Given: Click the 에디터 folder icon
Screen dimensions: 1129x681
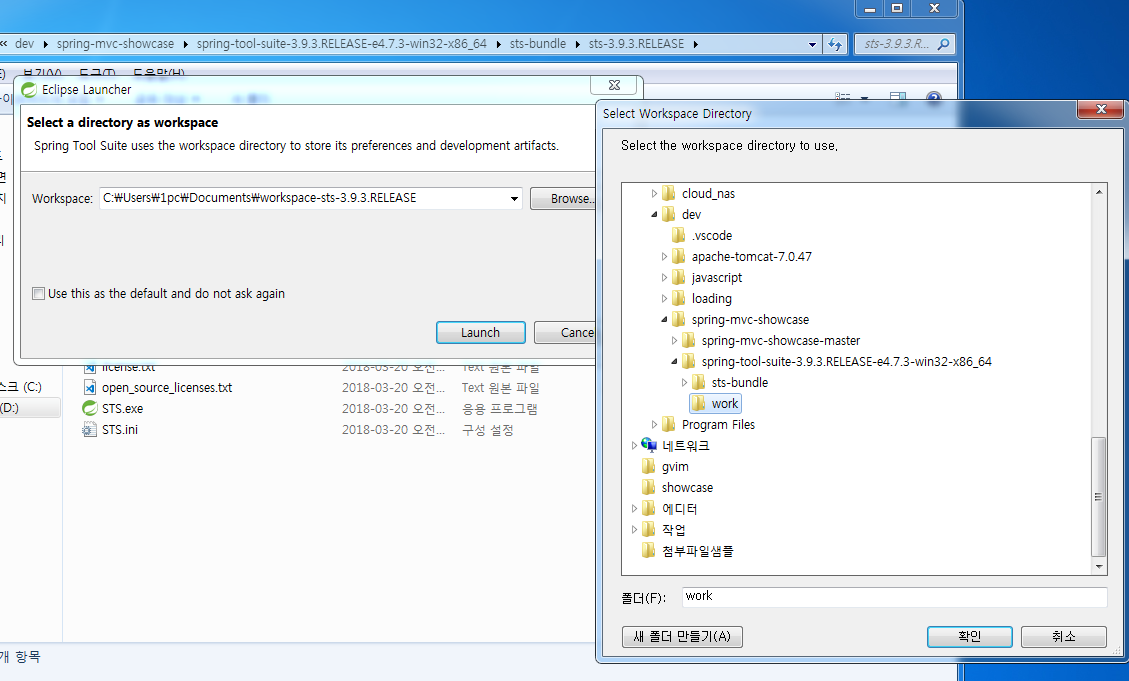Looking at the screenshot, I should click(x=649, y=508).
